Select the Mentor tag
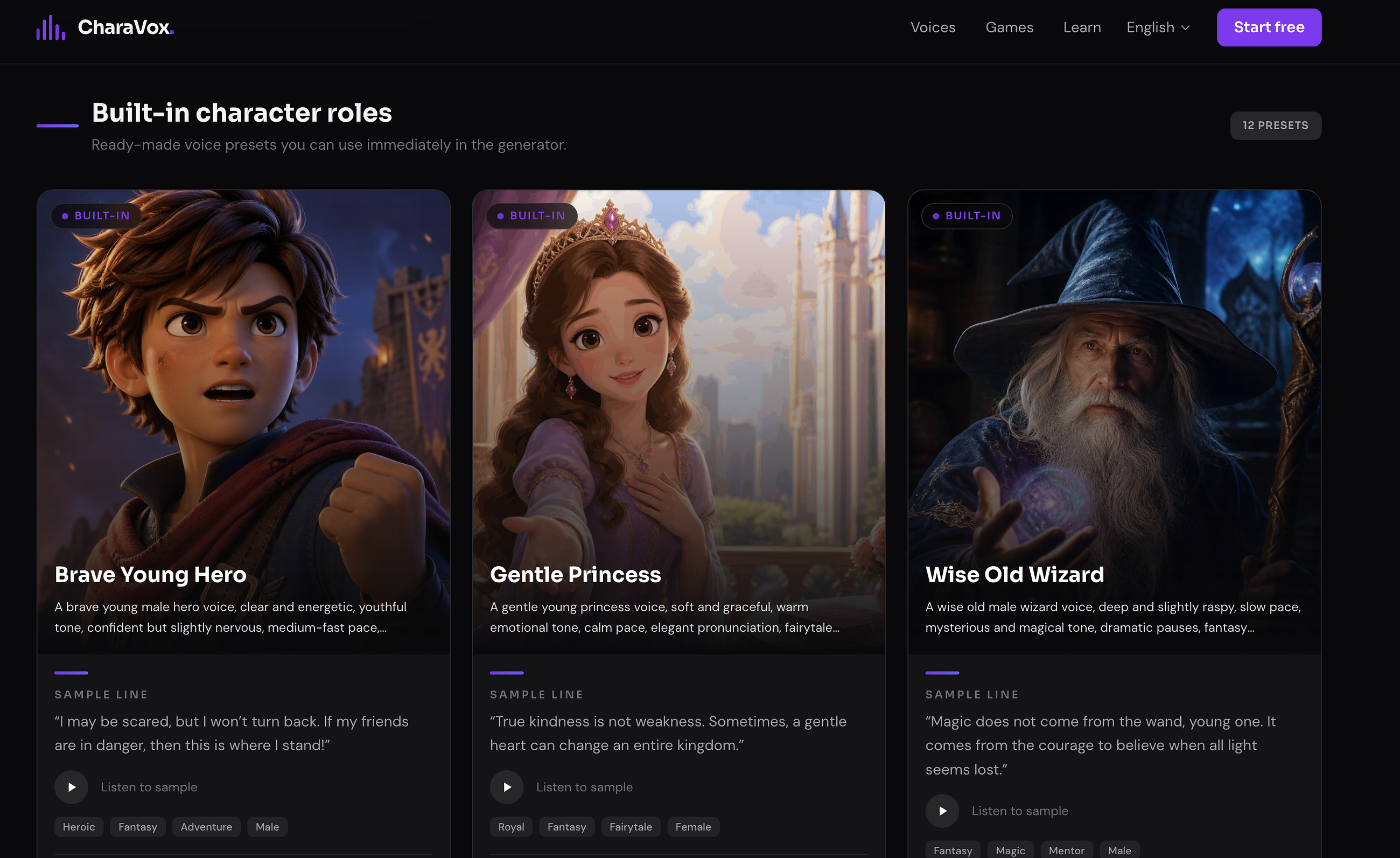 (x=1067, y=850)
